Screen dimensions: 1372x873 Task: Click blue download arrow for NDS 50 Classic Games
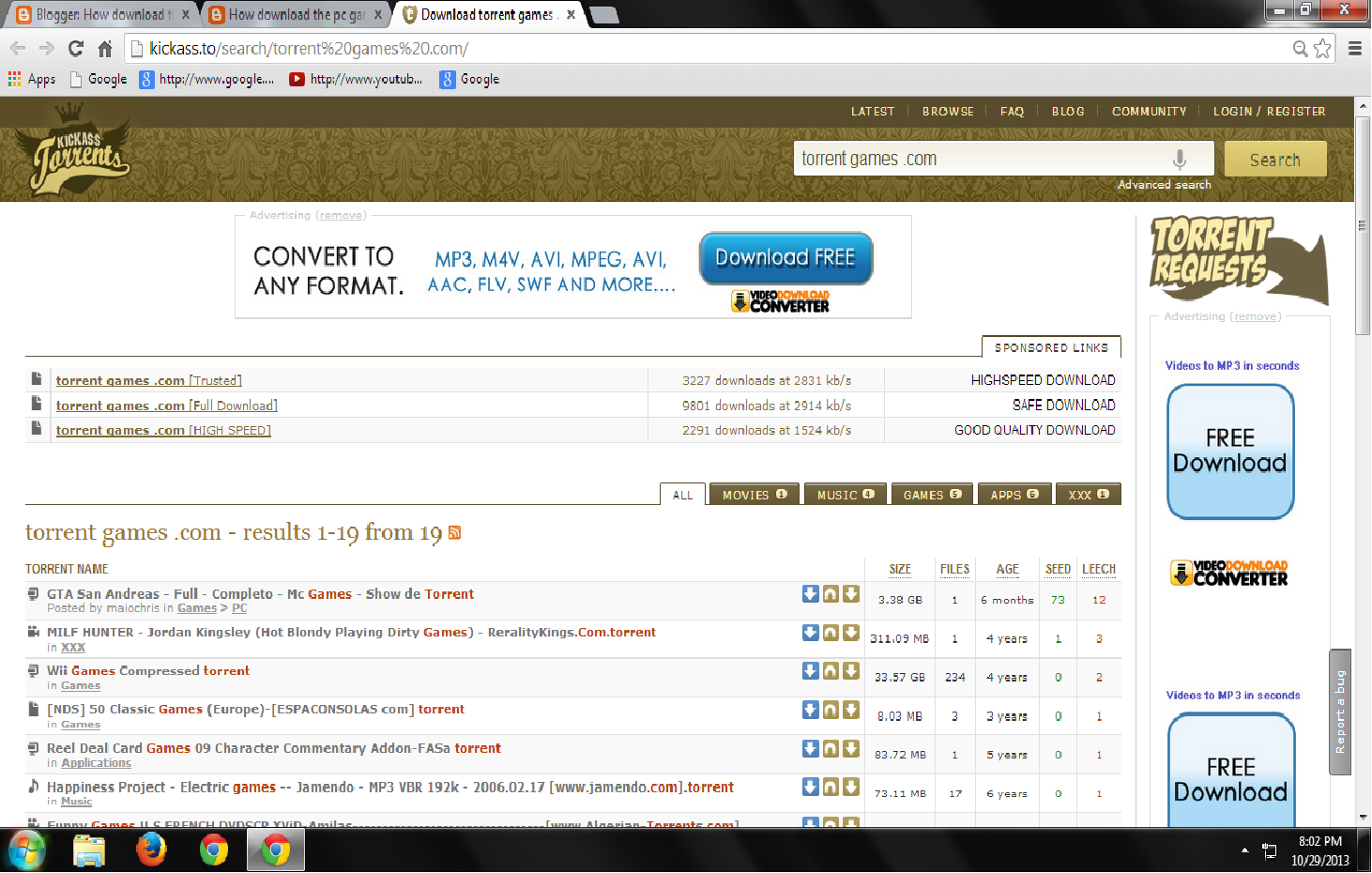pos(811,711)
